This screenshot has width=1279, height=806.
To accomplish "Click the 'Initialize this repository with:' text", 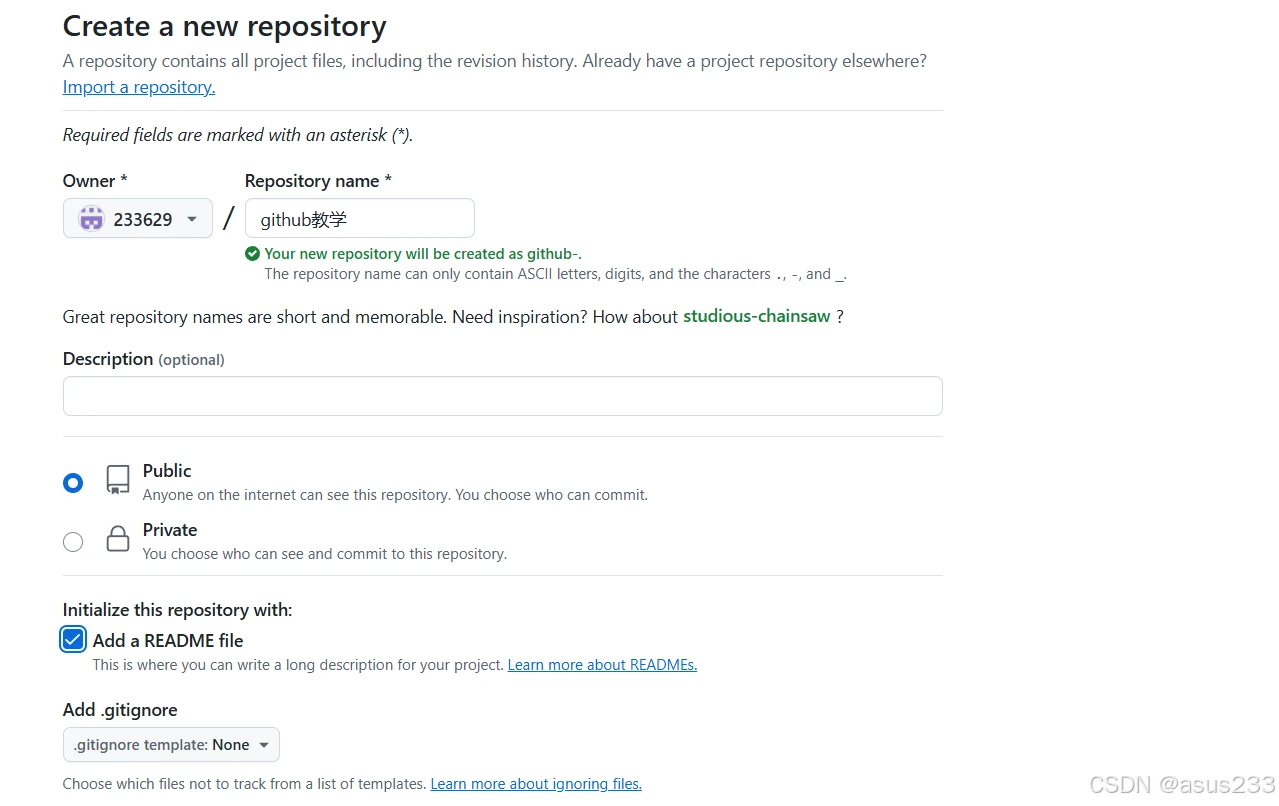I will pyautogui.click(x=177, y=610).
